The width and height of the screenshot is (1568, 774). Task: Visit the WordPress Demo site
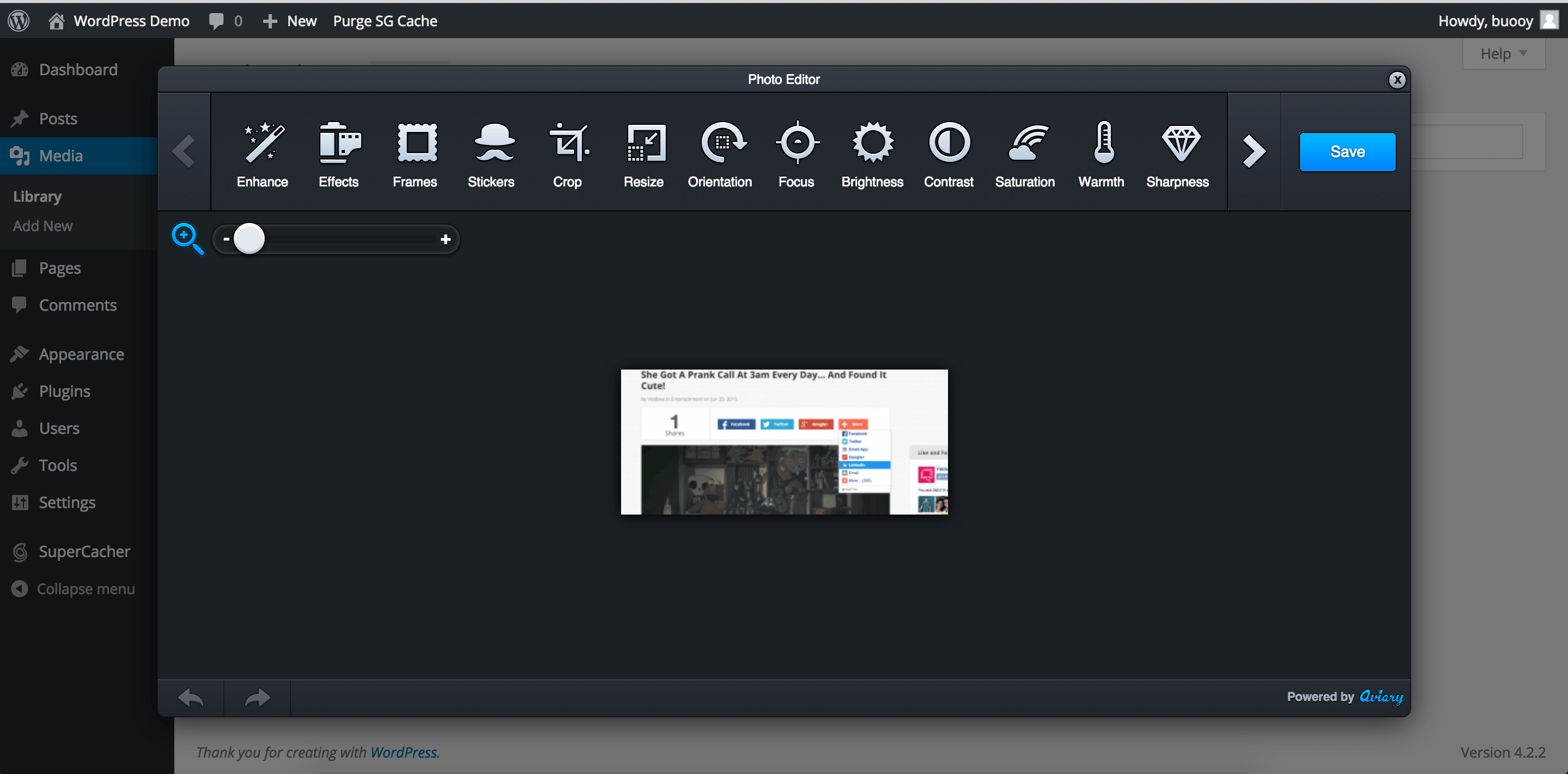[x=119, y=21]
